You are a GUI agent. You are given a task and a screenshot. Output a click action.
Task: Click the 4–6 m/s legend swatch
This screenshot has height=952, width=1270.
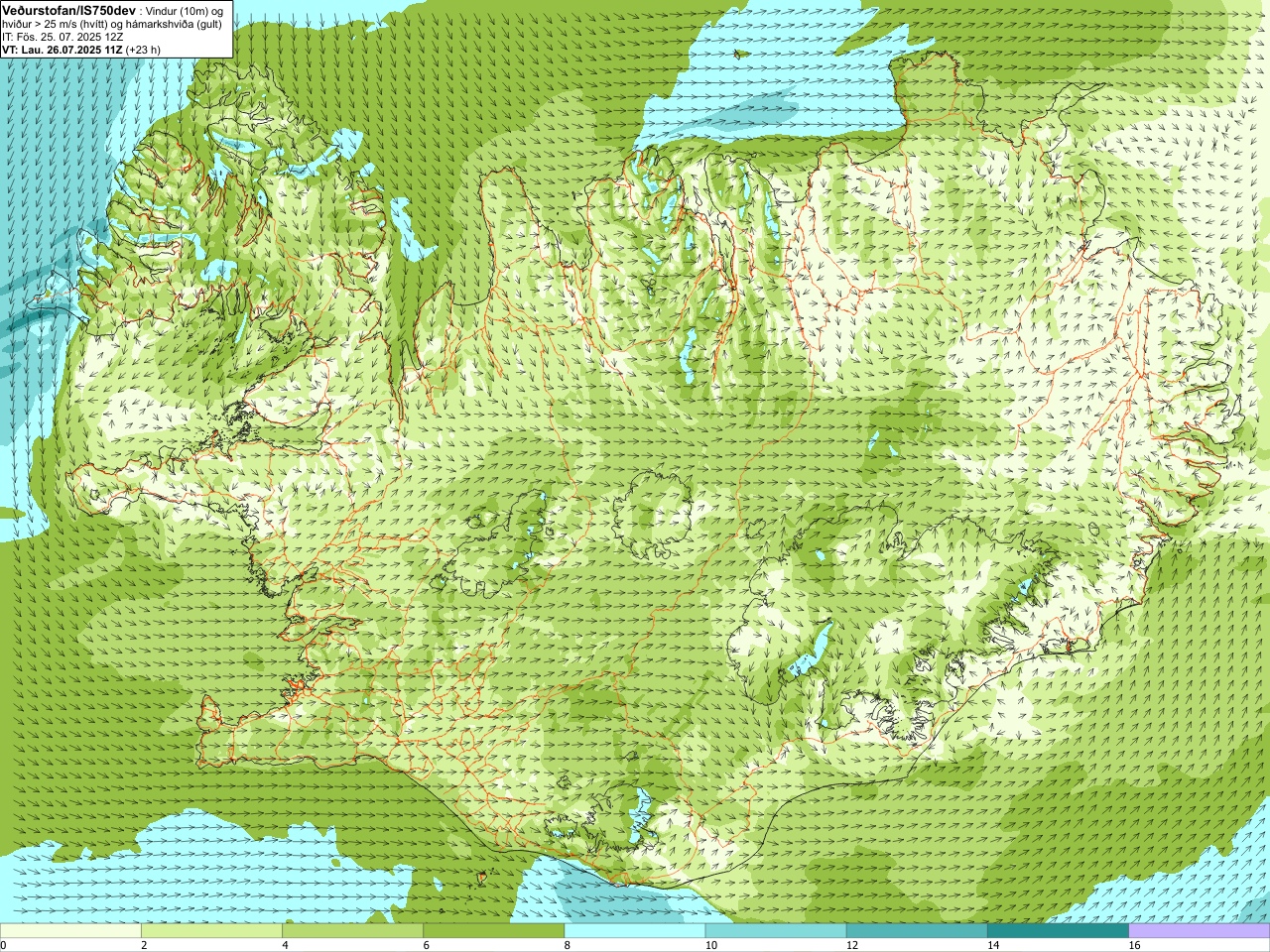[352, 931]
